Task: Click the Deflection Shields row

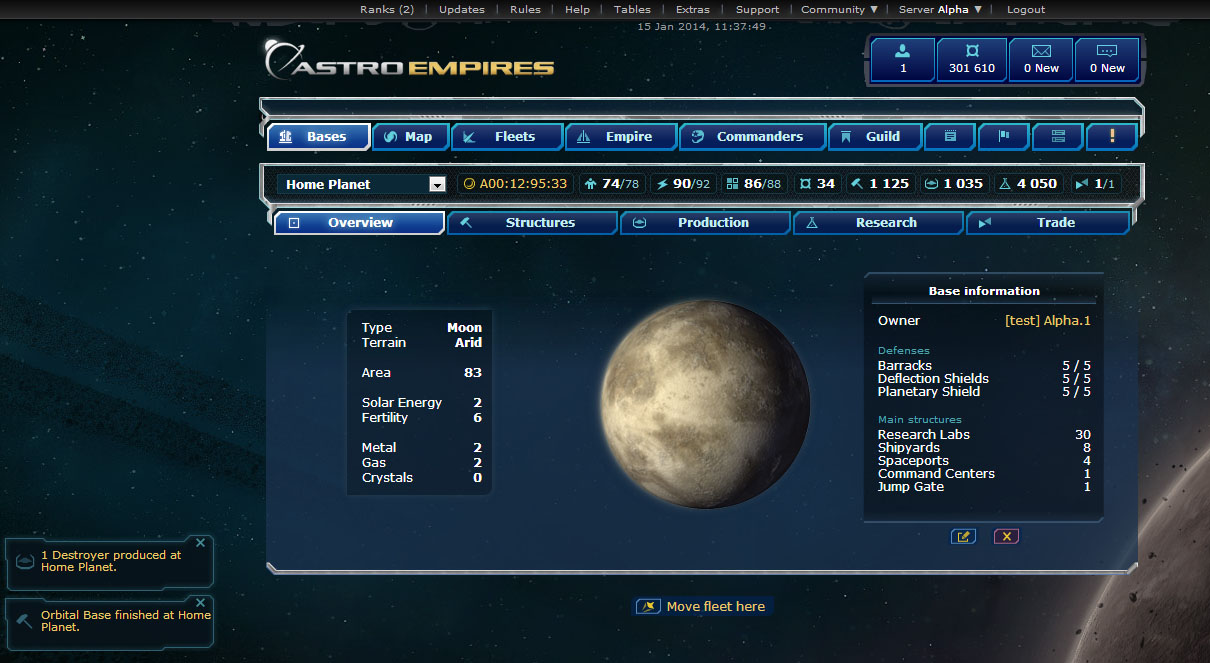Action: click(984, 379)
